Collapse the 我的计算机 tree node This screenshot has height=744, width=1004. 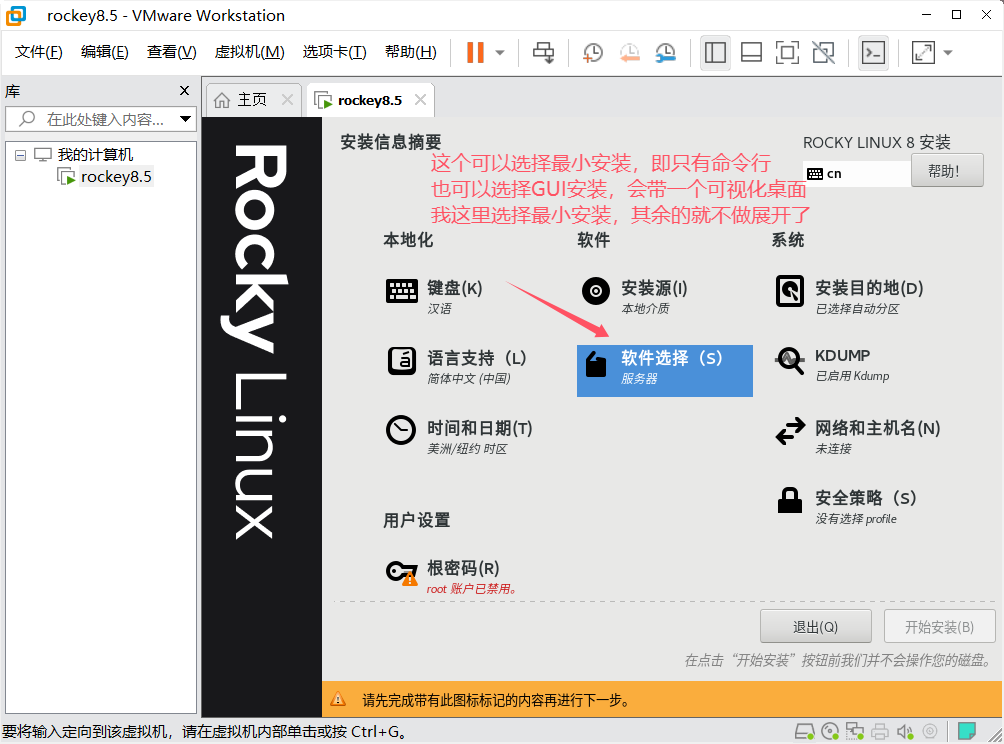pos(20,155)
